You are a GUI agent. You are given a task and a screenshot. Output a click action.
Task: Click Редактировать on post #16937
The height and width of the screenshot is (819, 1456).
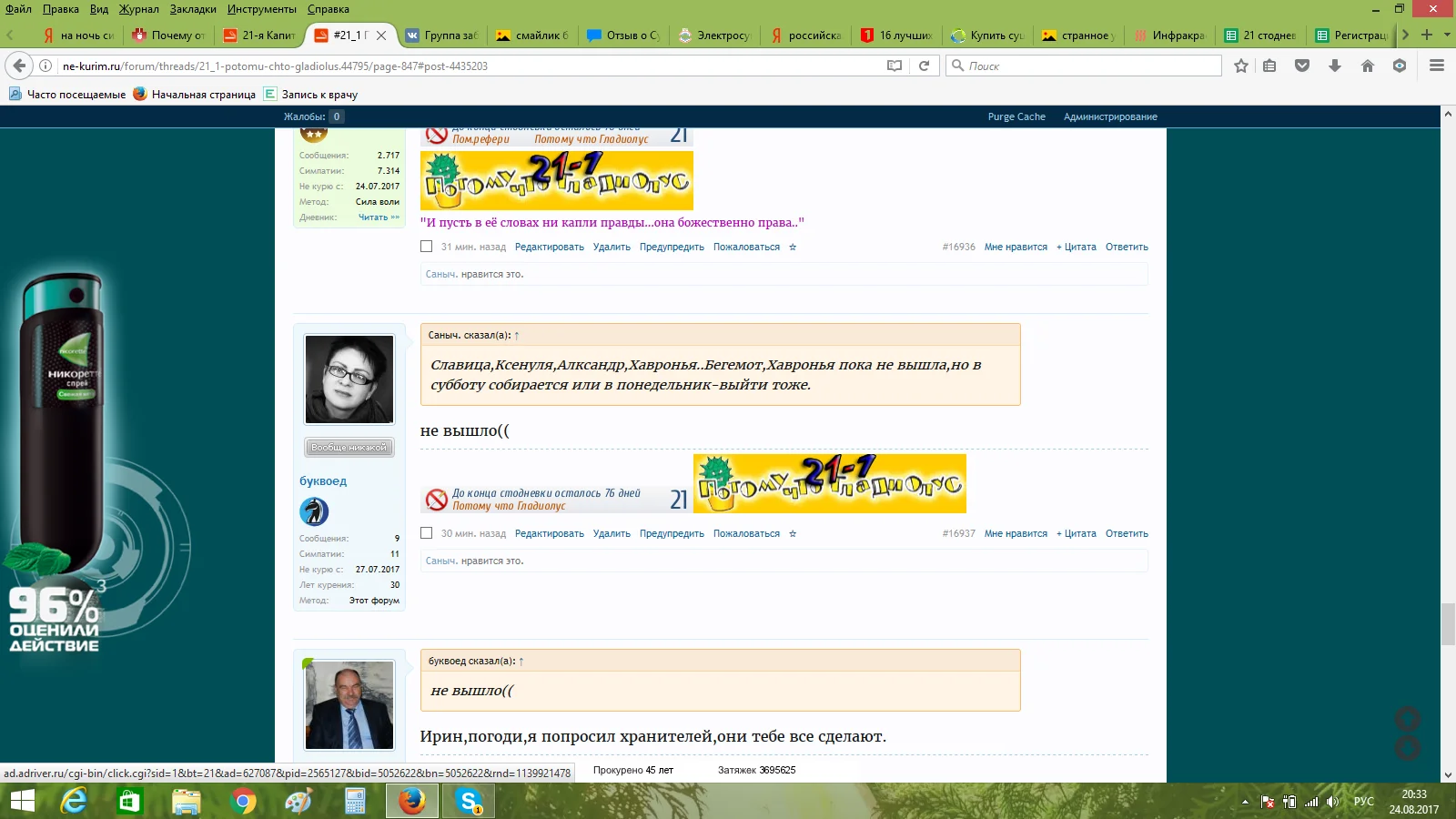[x=550, y=533]
